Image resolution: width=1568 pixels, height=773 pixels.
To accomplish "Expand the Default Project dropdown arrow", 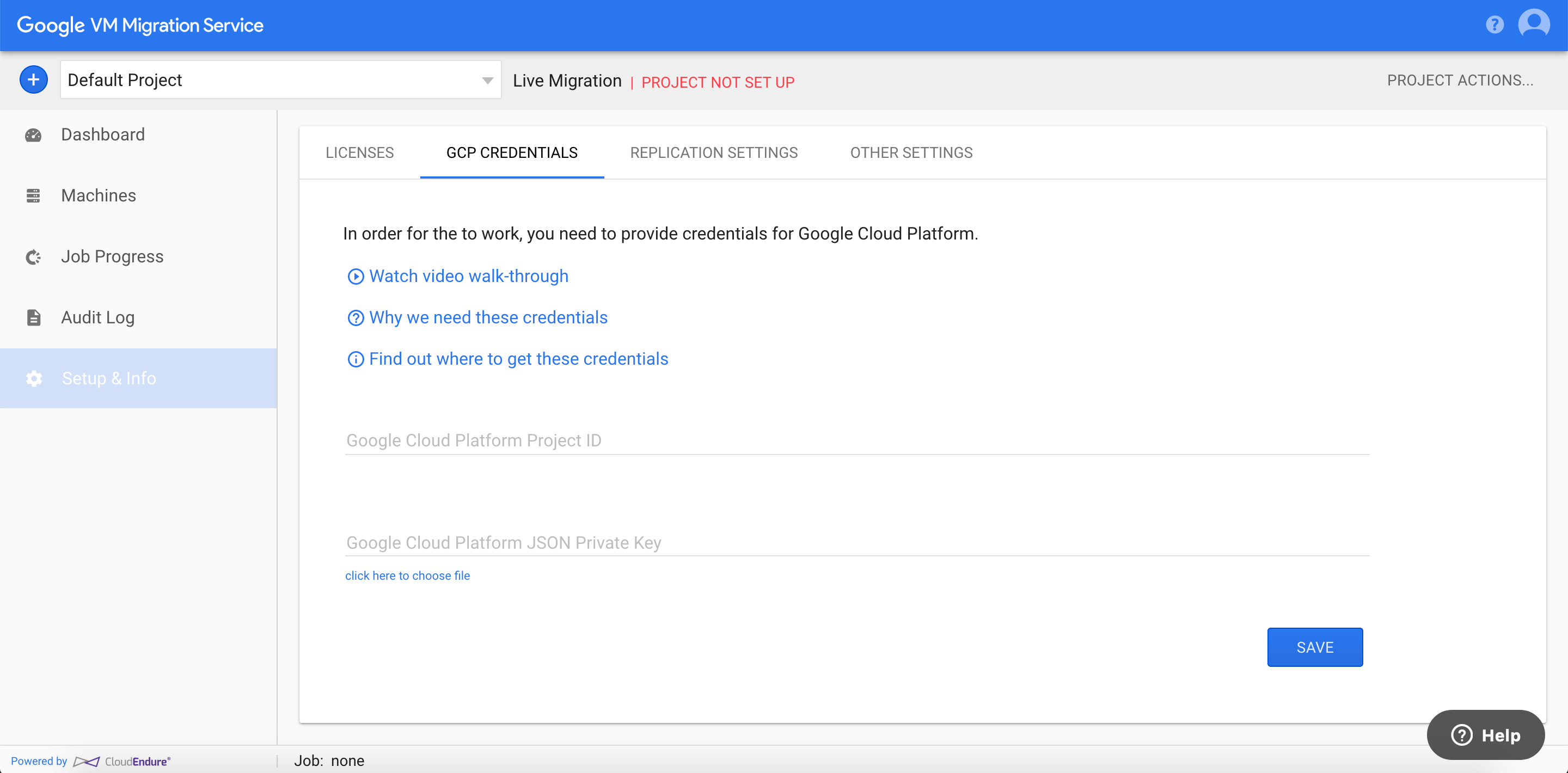I will pos(487,81).
